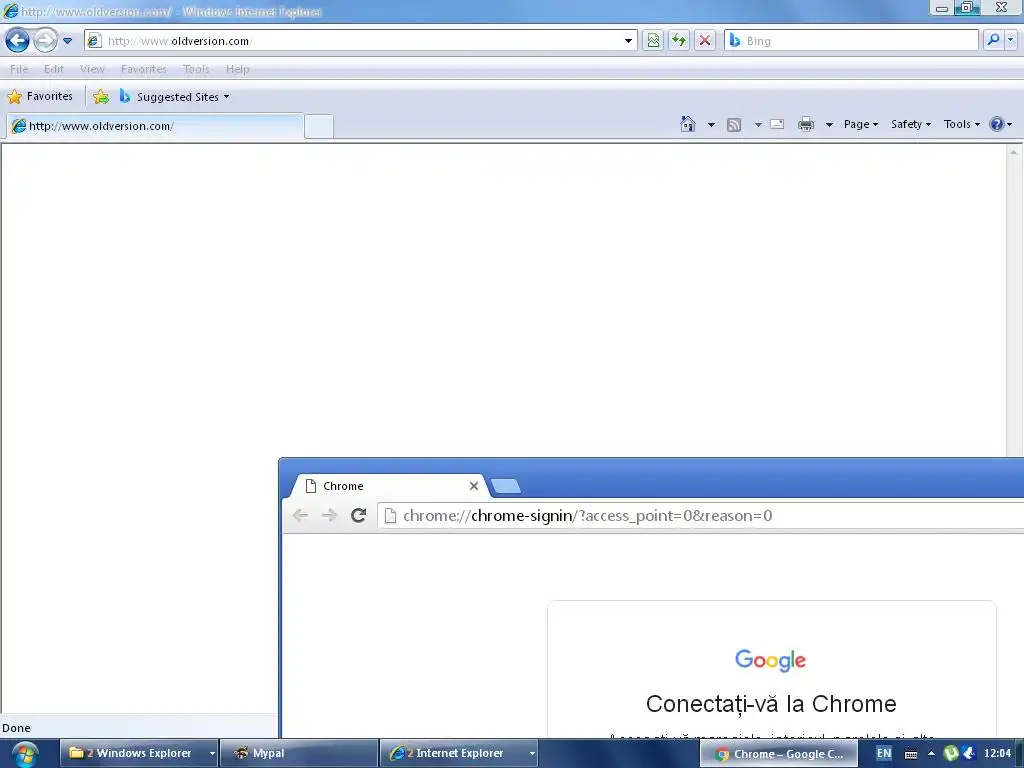Click the Internet Explorer address bar
This screenshot has height=768, width=1024.
pos(360,40)
